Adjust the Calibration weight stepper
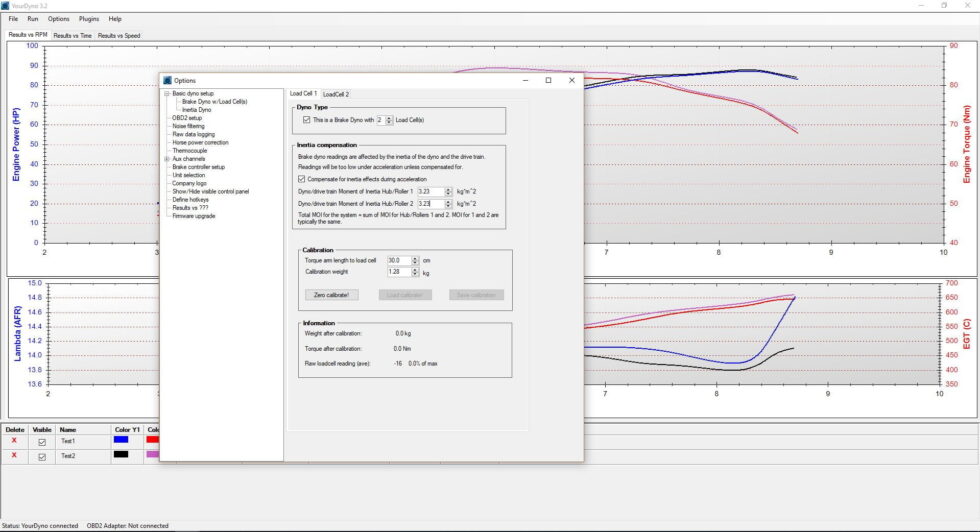The height and width of the screenshot is (532, 980). click(x=414, y=271)
